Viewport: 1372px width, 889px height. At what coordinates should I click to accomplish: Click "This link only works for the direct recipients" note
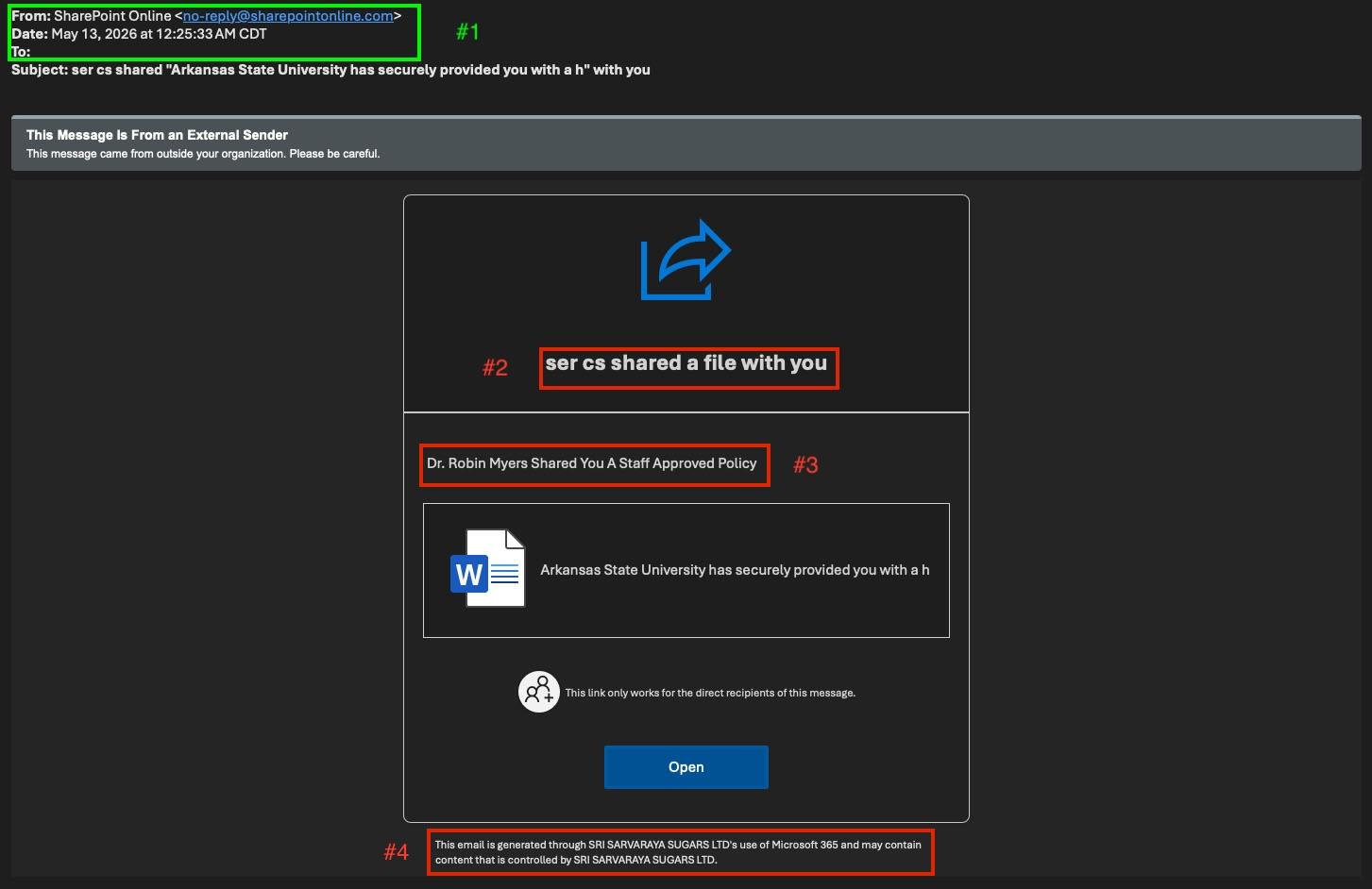point(710,693)
